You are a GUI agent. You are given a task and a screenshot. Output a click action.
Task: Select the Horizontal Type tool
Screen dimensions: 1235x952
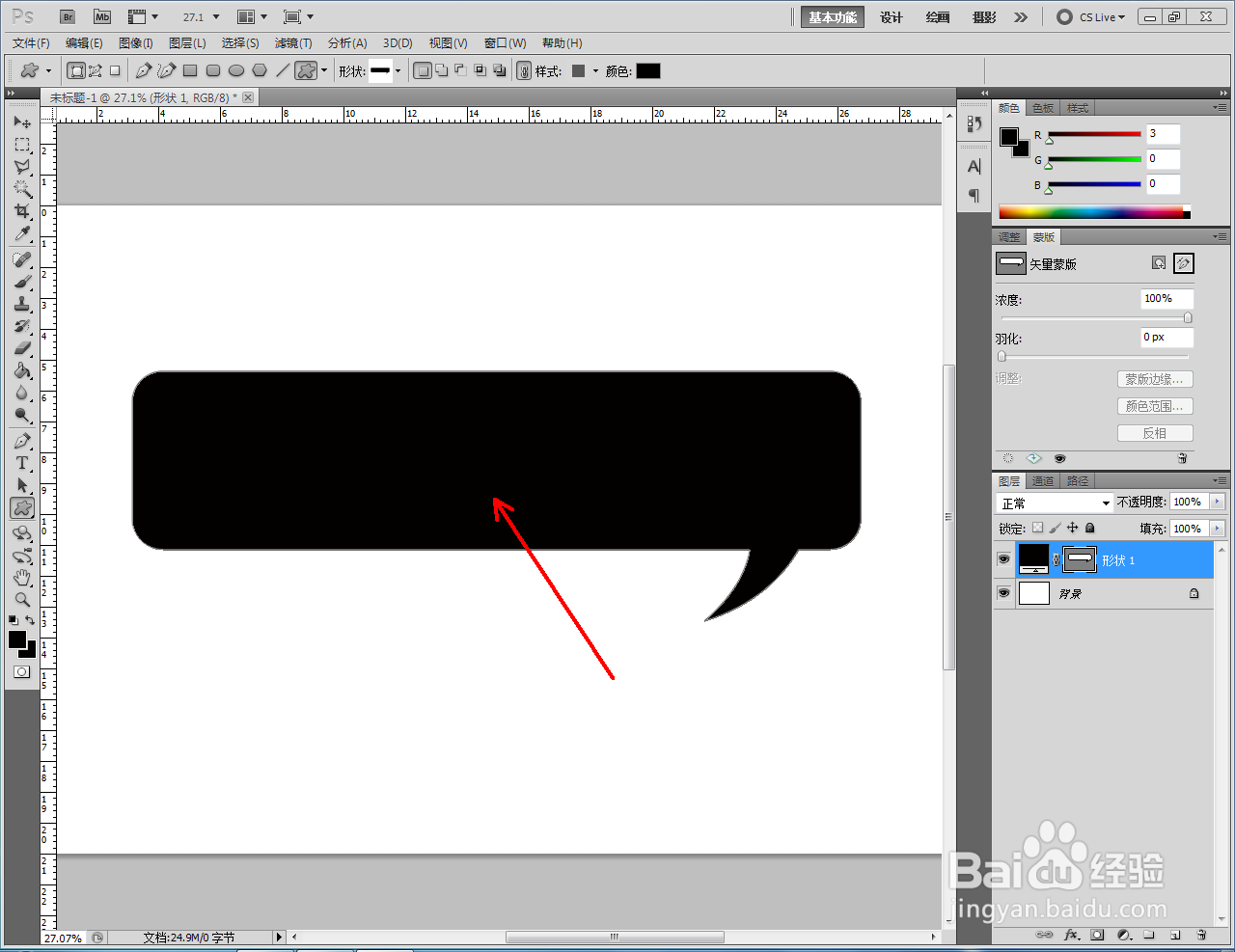(x=22, y=463)
